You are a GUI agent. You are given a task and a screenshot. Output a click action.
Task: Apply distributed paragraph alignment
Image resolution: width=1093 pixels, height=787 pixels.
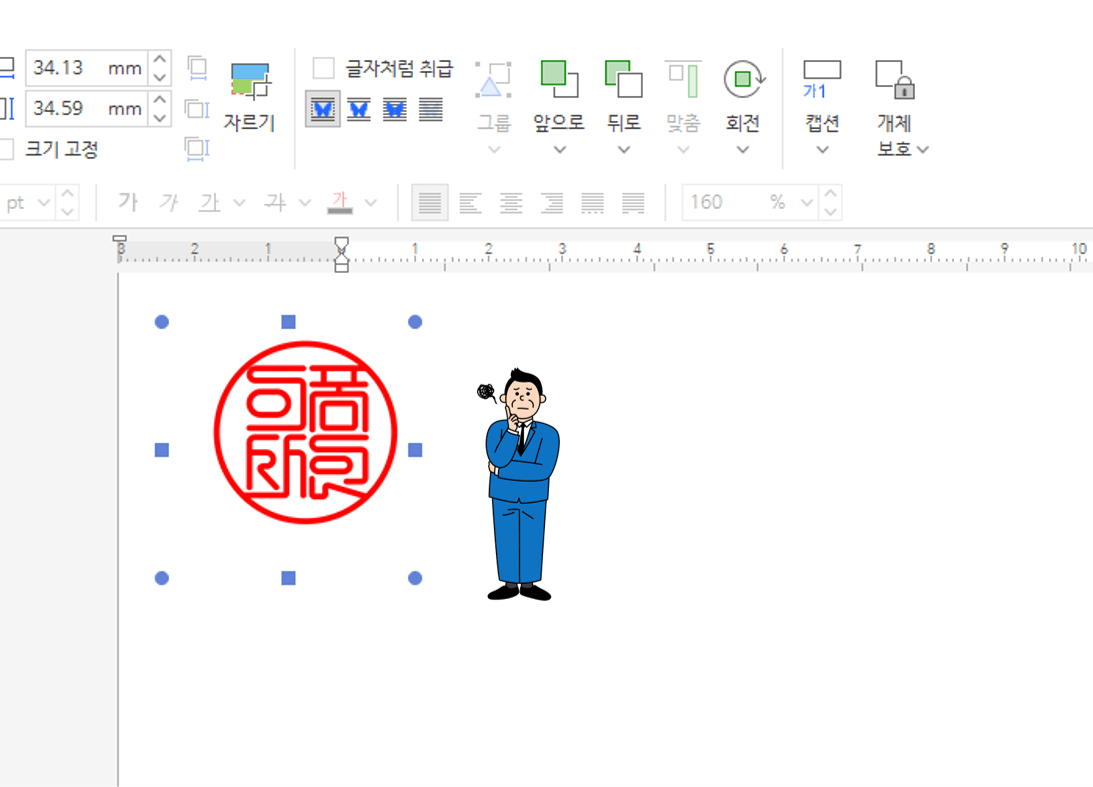593,203
